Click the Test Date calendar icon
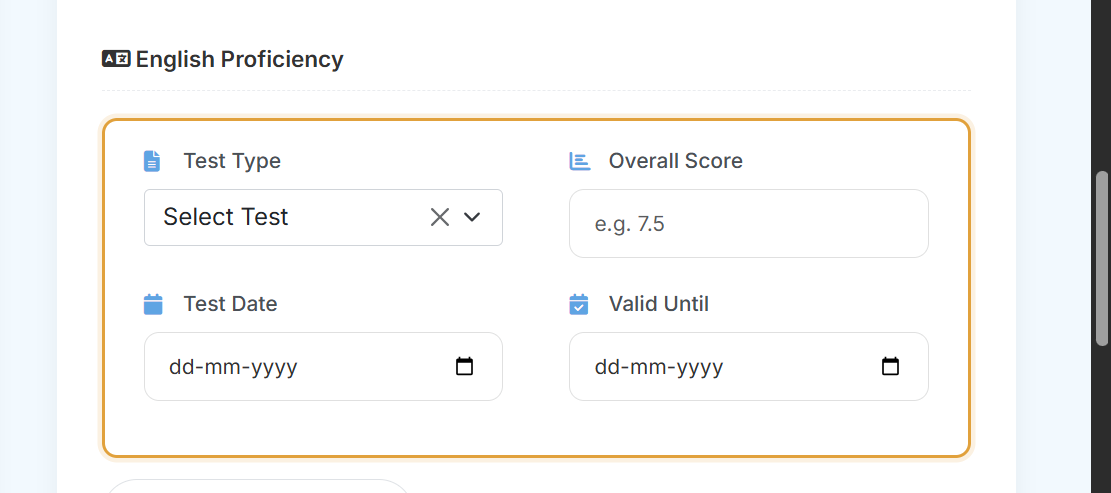 tap(153, 305)
